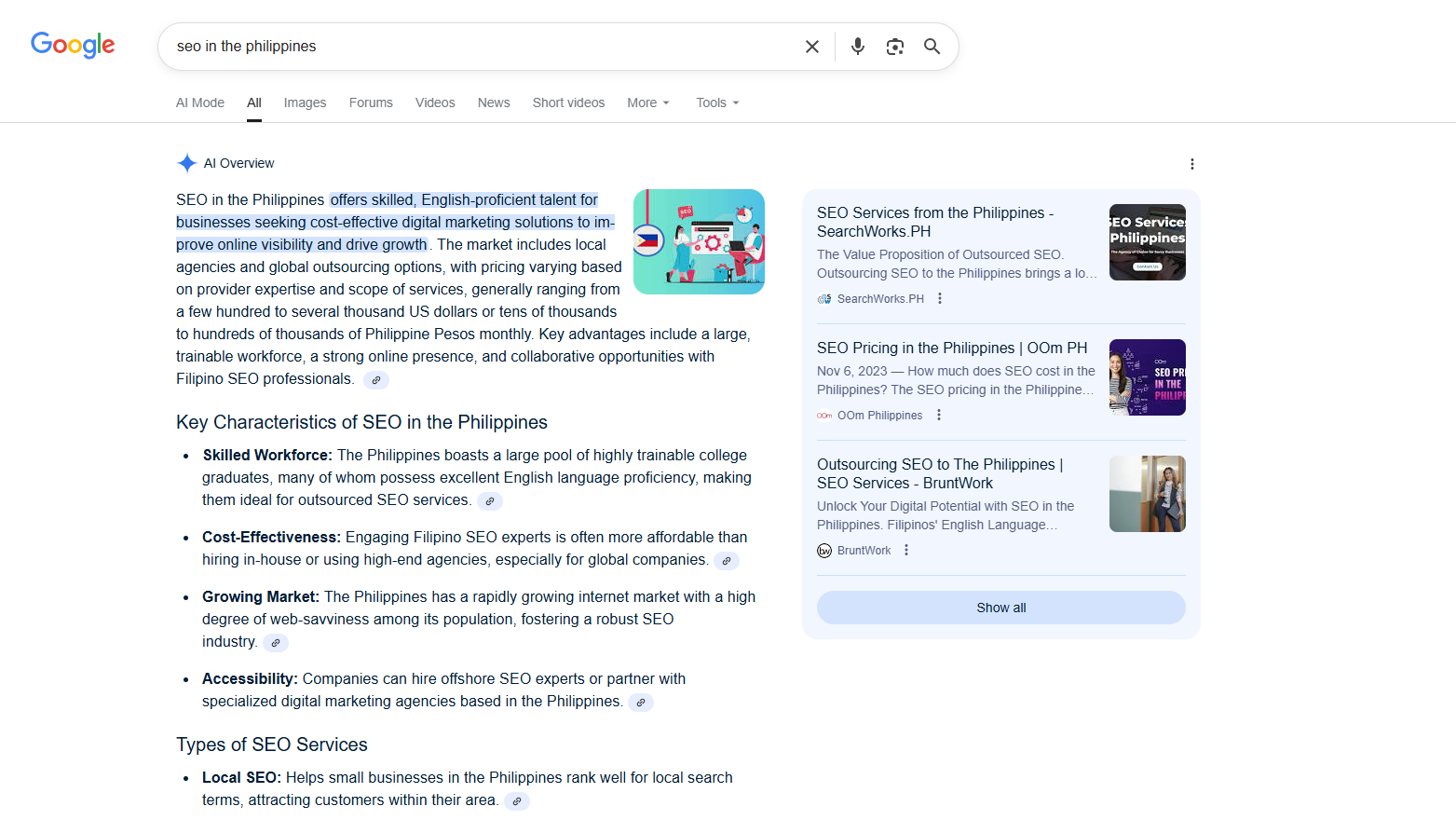Select the Images tab
This screenshot has width=1456, height=820.
(x=305, y=102)
